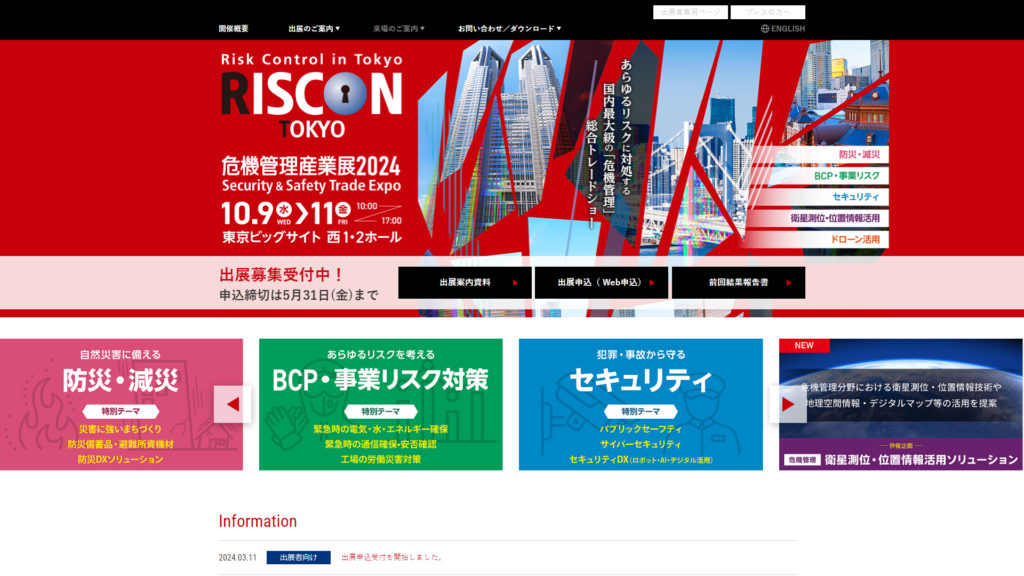Open the プレスの方へ button
Image resolution: width=1024 pixels, height=576 pixels.
click(768, 12)
